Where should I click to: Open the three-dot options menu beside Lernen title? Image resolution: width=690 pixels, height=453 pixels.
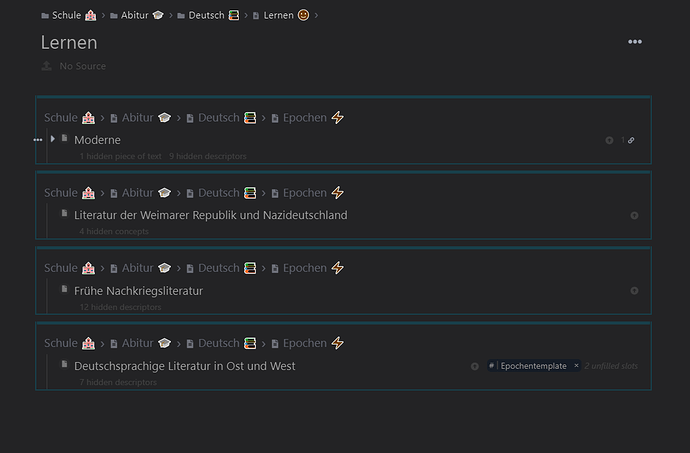coord(635,42)
